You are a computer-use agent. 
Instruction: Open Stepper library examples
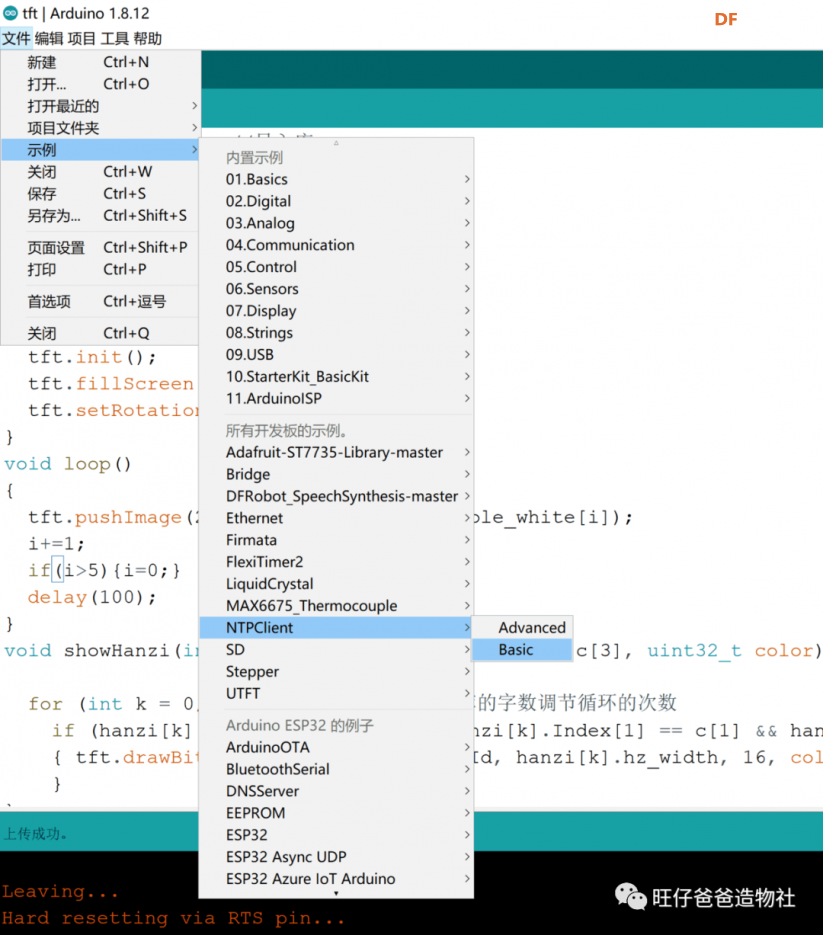point(336,671)
